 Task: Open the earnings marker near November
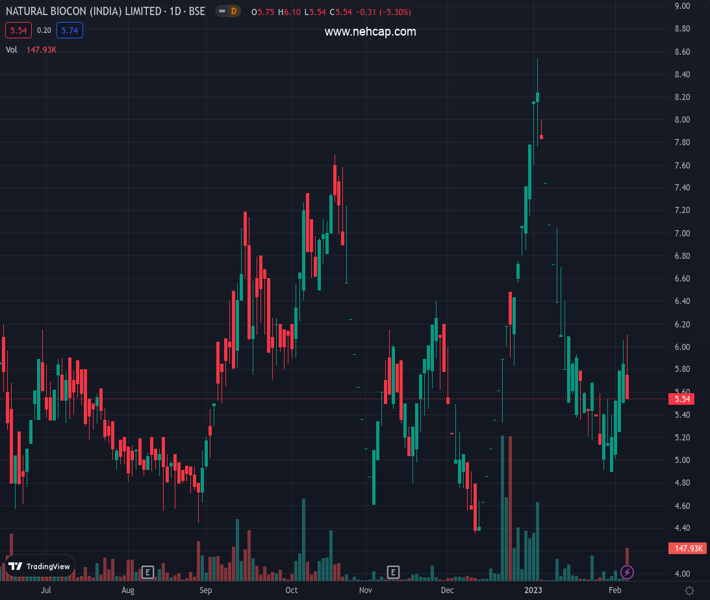click(x=393, y=572)
